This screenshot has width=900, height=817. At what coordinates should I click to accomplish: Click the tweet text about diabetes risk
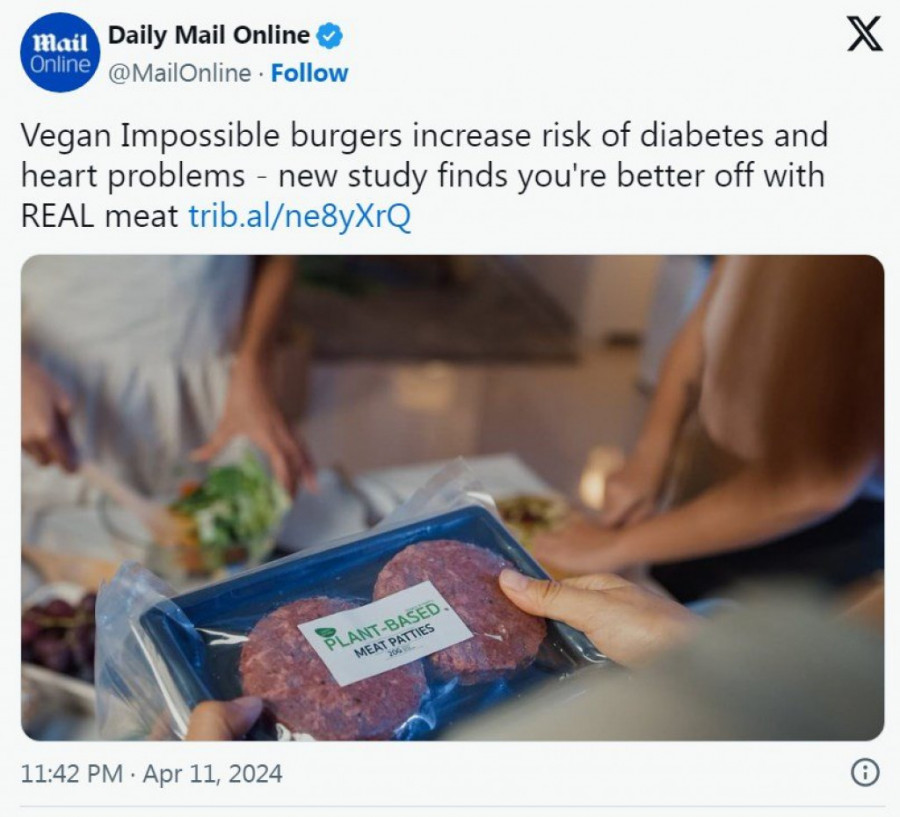424,175
